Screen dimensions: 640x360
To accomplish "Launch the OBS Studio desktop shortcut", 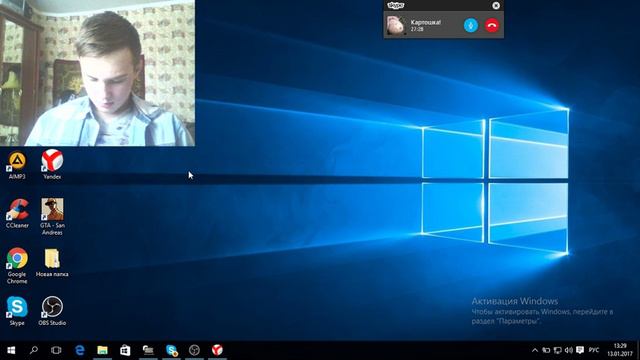I will tap(52, 311).
